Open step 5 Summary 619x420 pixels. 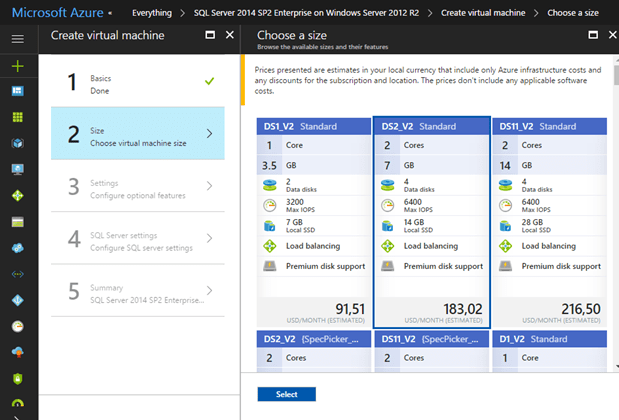[138, 291]
